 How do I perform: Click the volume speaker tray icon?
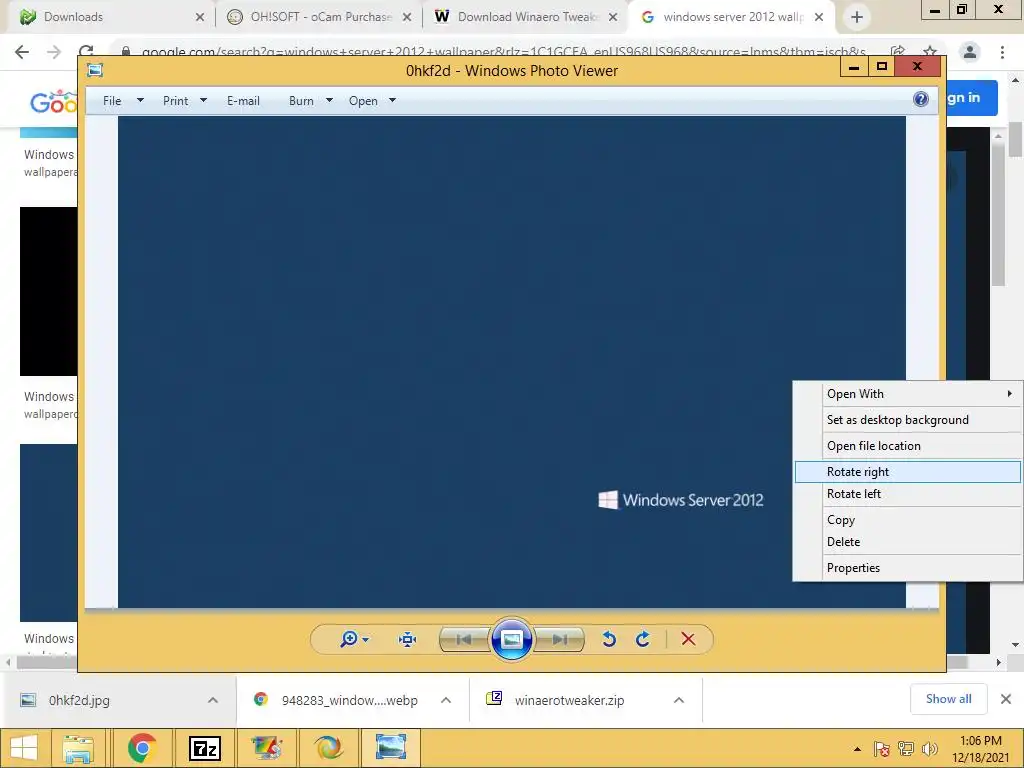tap(929, 749)
